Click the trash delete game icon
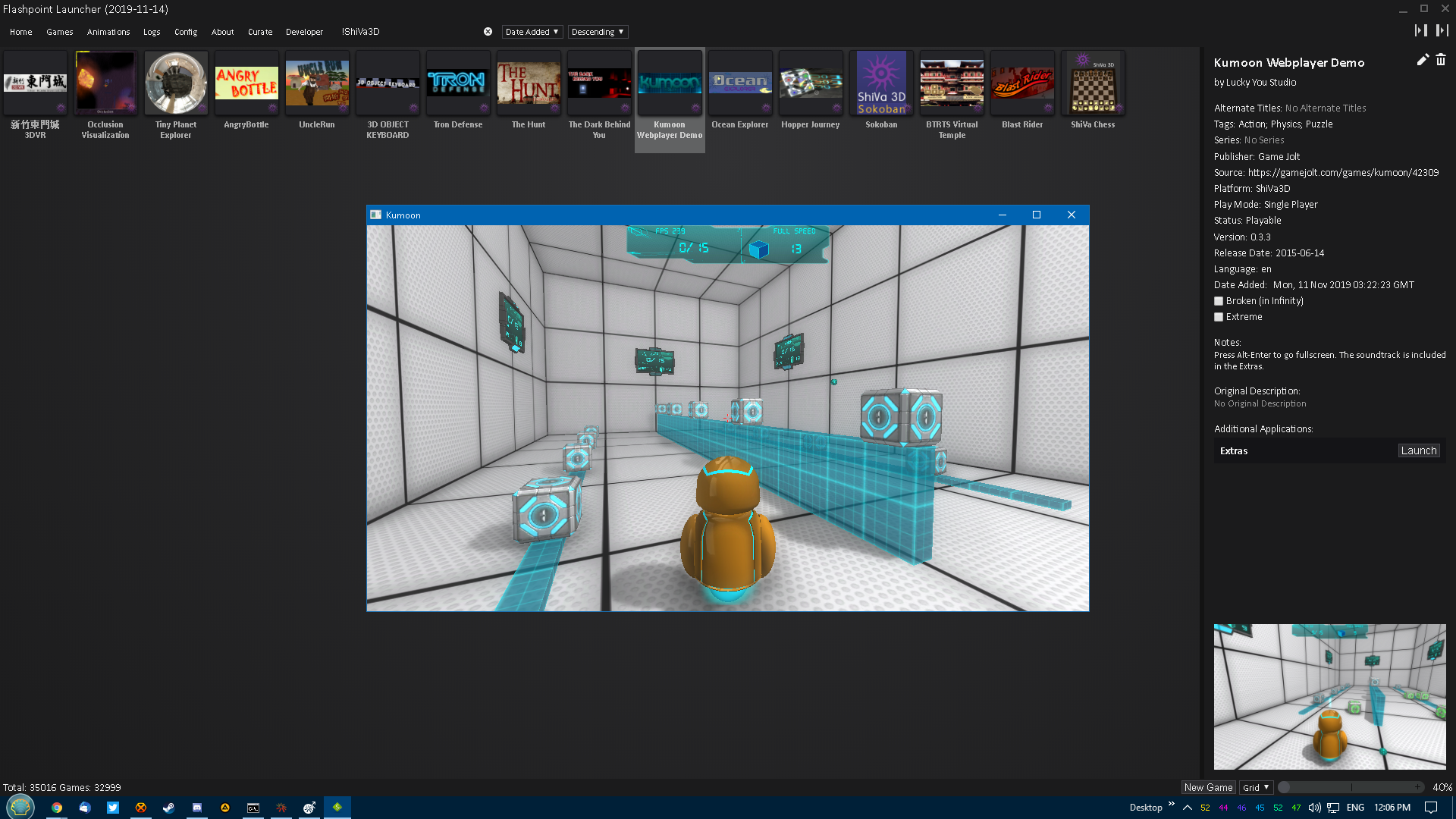Screen dimensions: 1456x819 coord(1441,60)
